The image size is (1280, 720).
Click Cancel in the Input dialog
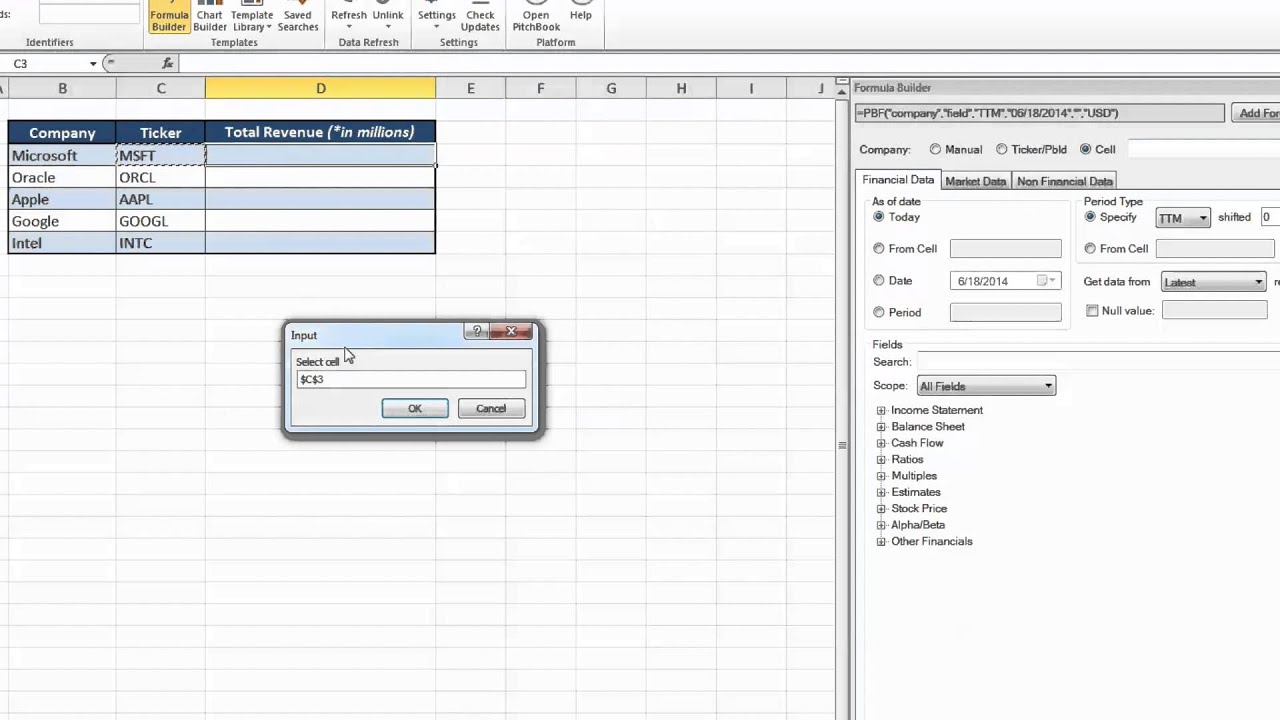(491, 408)
